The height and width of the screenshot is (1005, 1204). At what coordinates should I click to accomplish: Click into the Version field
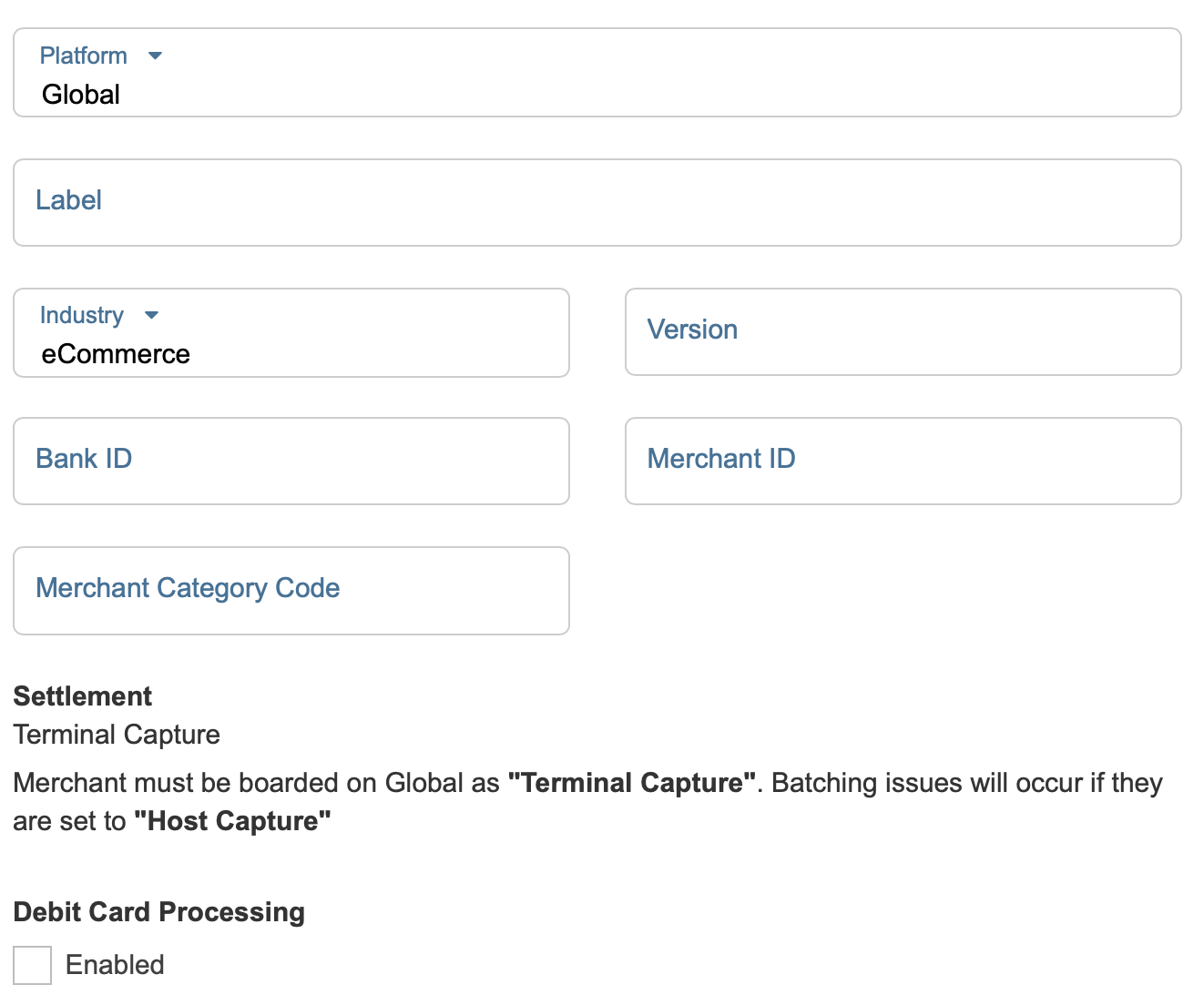[x=903, y=331]
